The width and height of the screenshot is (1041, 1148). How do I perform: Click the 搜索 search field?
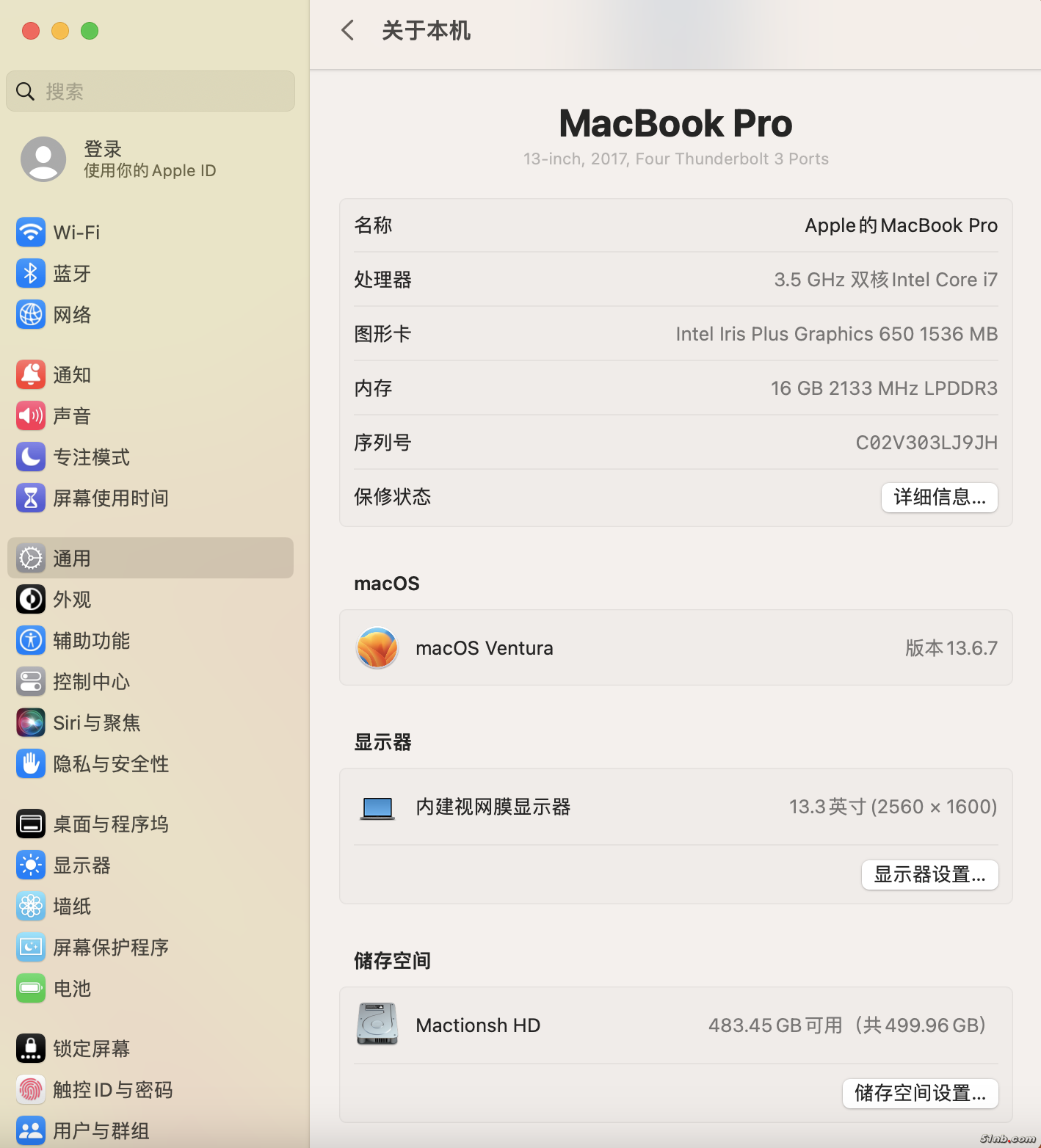[150, 92]
